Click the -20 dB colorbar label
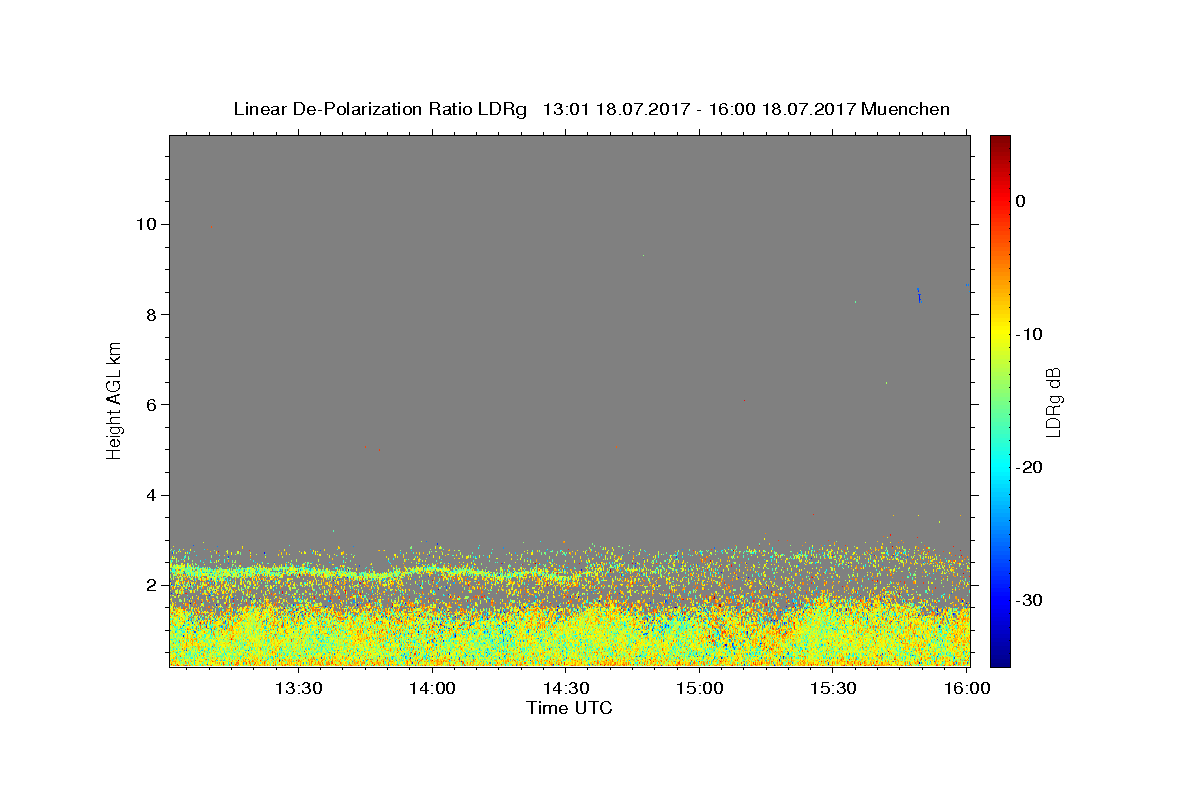 1029,467
